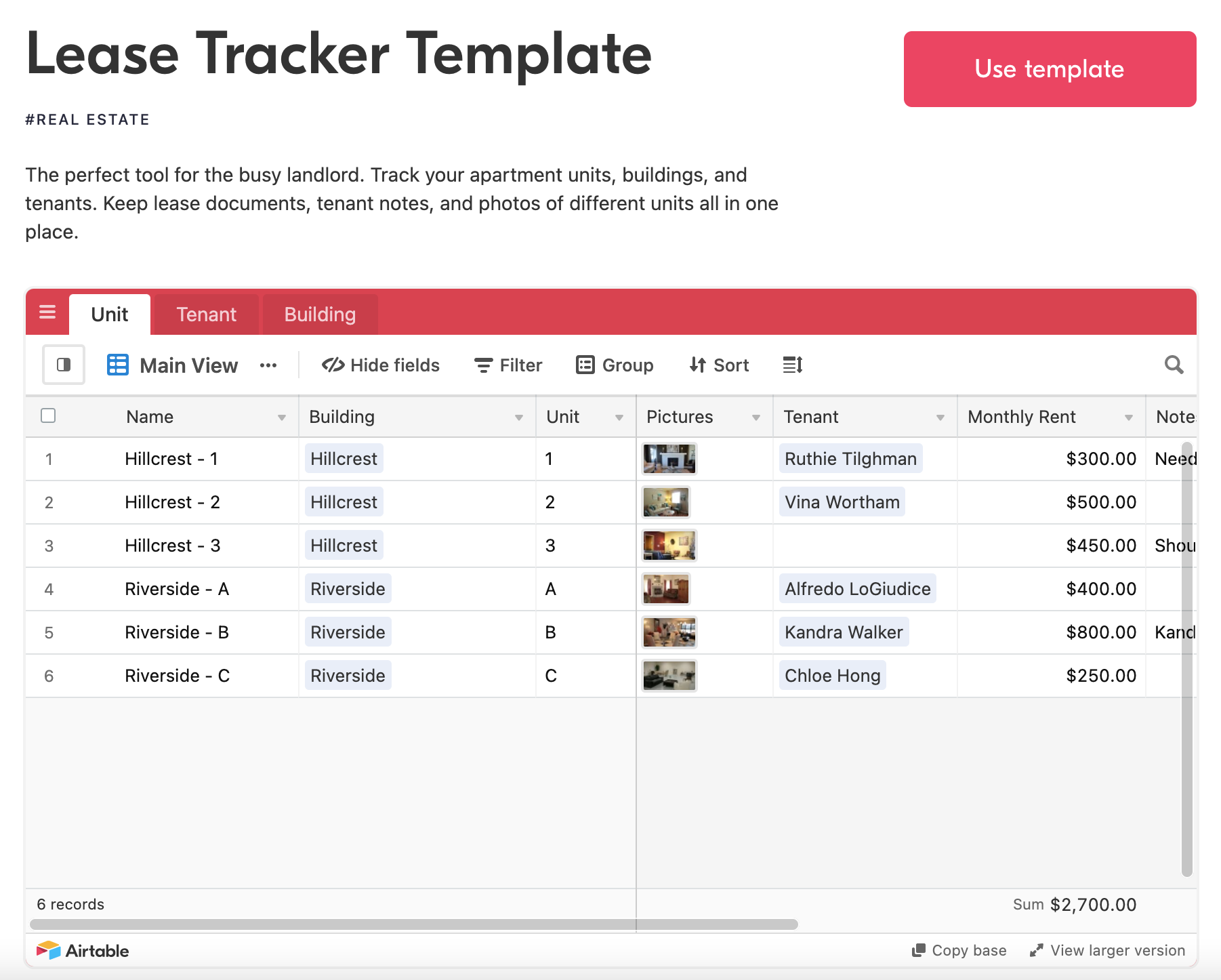
Task: Expand the Tenant column dropdown arrow
Action: pos(940,417)
